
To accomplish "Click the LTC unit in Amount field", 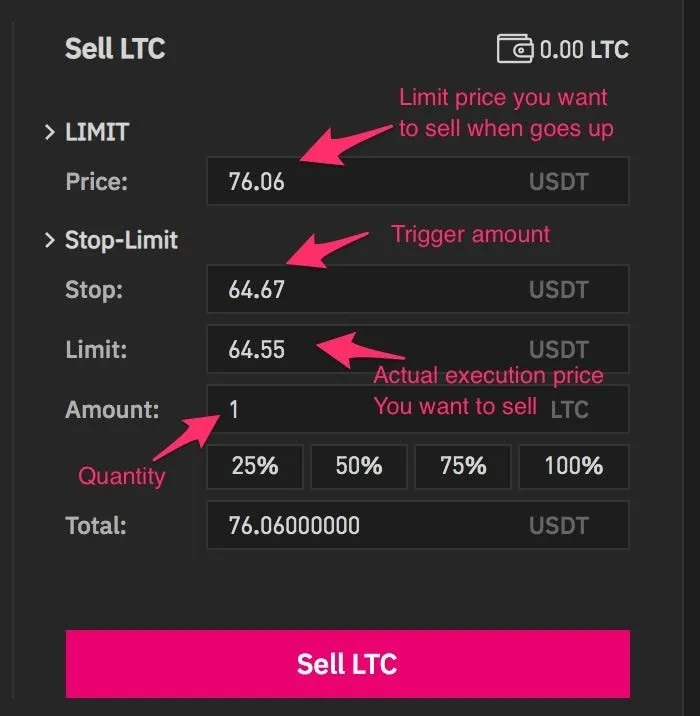I will (570, 410).
